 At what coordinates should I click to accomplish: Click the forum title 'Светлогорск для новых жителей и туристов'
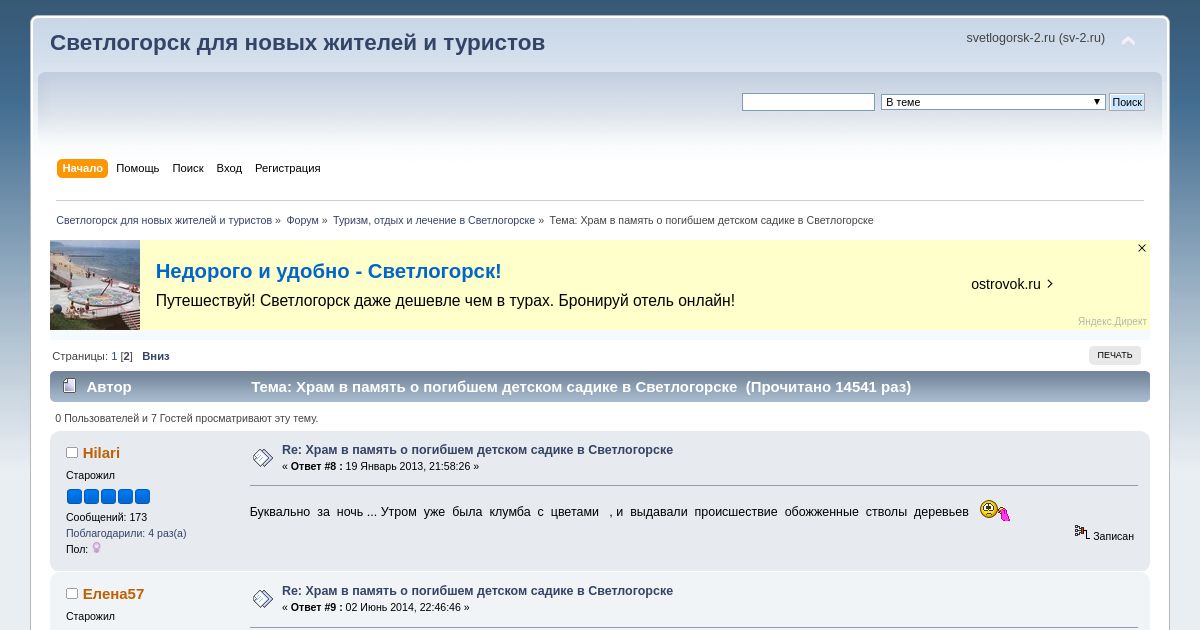297,43
